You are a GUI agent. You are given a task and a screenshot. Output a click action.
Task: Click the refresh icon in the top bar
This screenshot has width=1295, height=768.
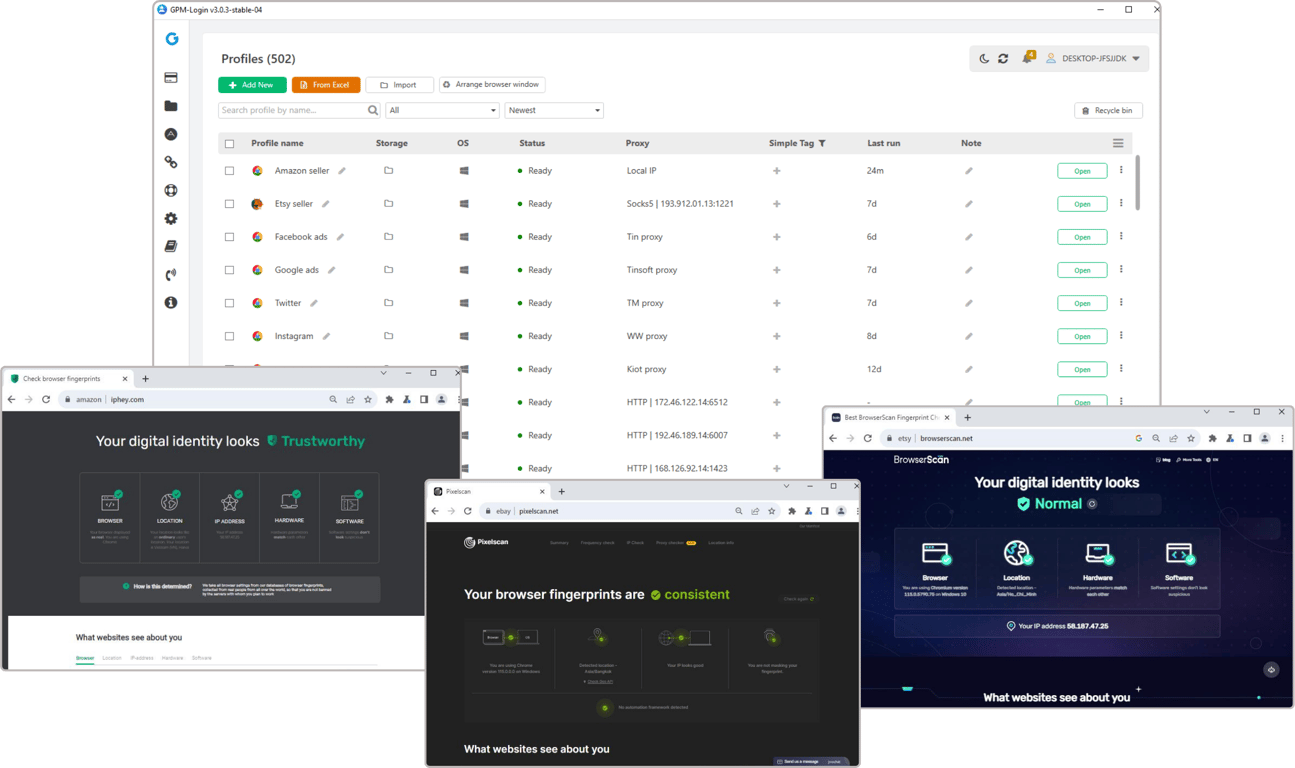[x=1003, y=58]
